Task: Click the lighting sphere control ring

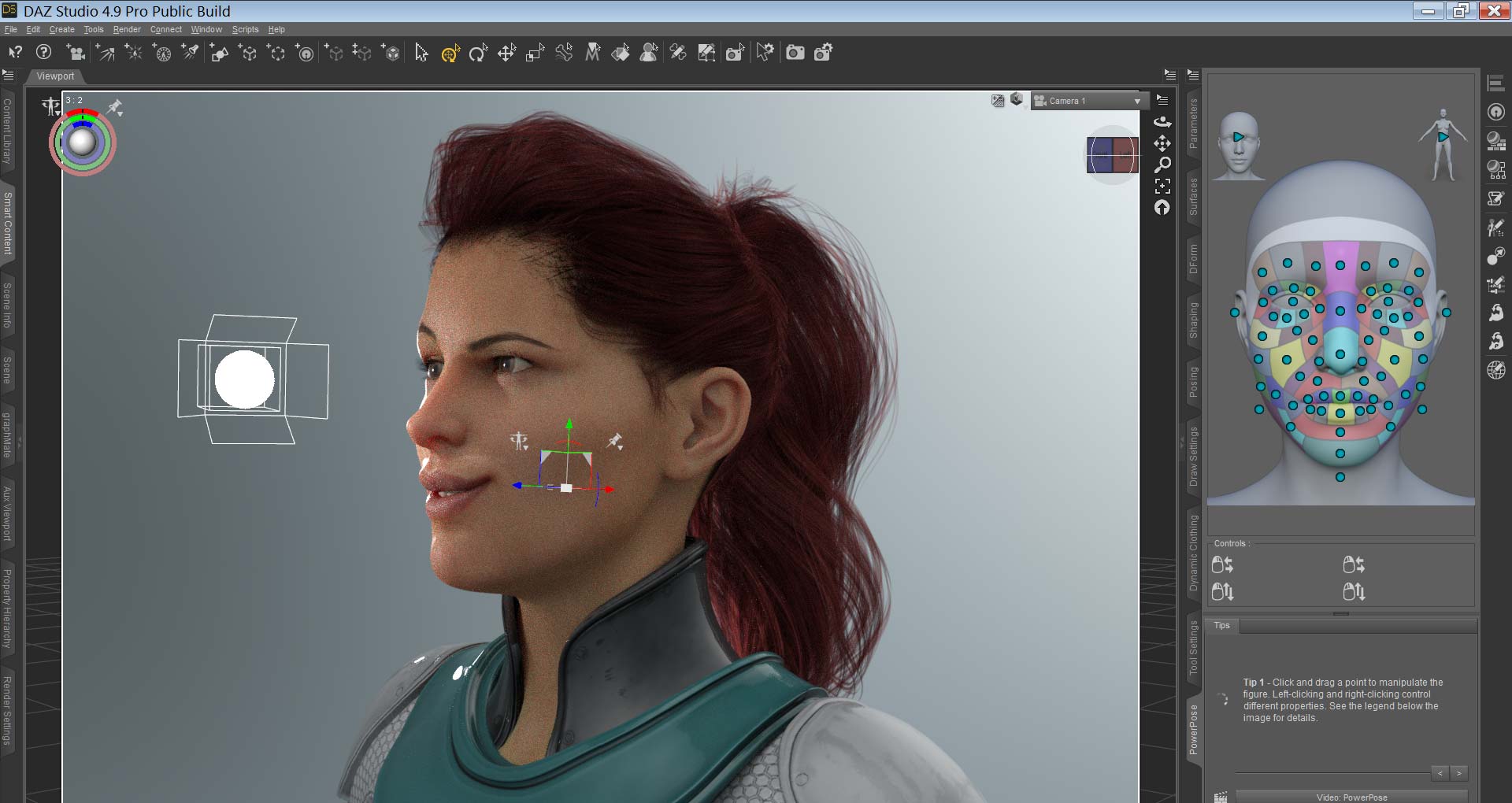Action: coord(83,118)
